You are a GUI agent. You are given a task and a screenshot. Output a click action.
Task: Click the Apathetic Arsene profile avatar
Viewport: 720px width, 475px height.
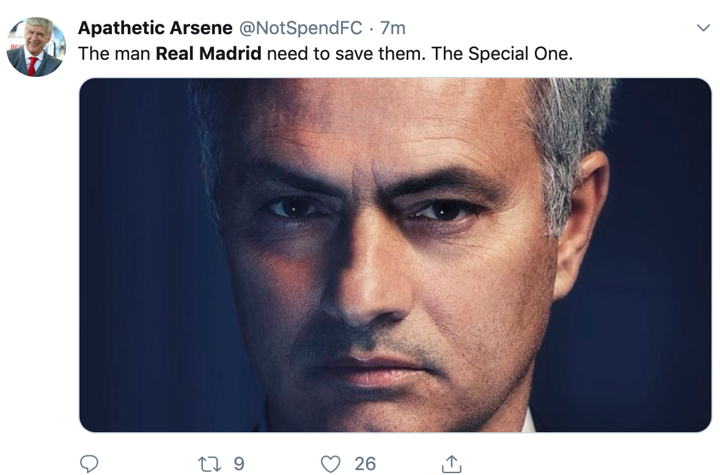[x=36, y=47]
